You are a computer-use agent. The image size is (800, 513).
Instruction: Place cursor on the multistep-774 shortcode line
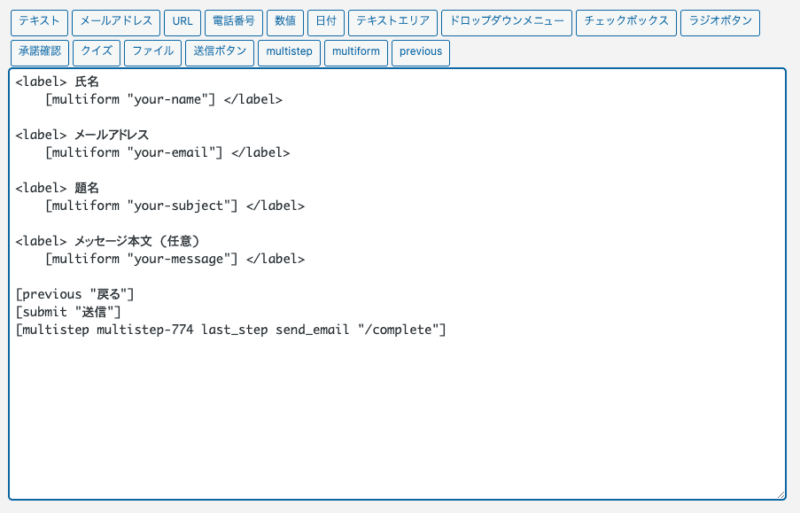point(230,330)
